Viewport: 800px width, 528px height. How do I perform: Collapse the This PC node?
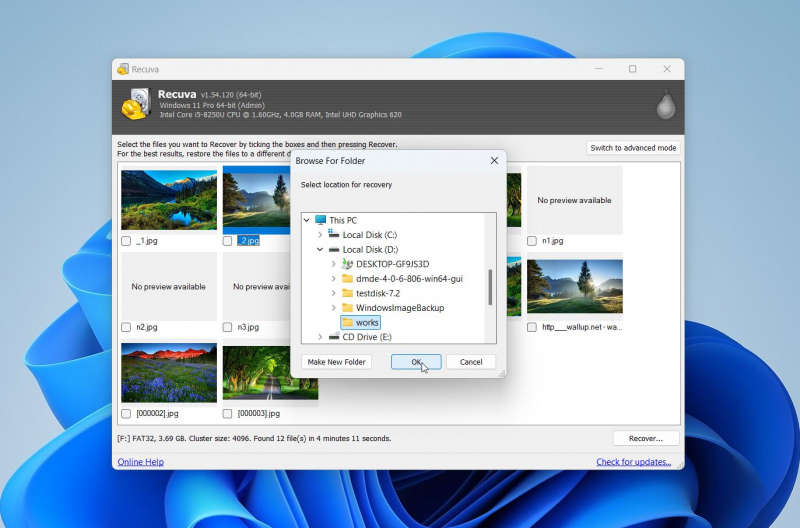click(x=307, y=220)
